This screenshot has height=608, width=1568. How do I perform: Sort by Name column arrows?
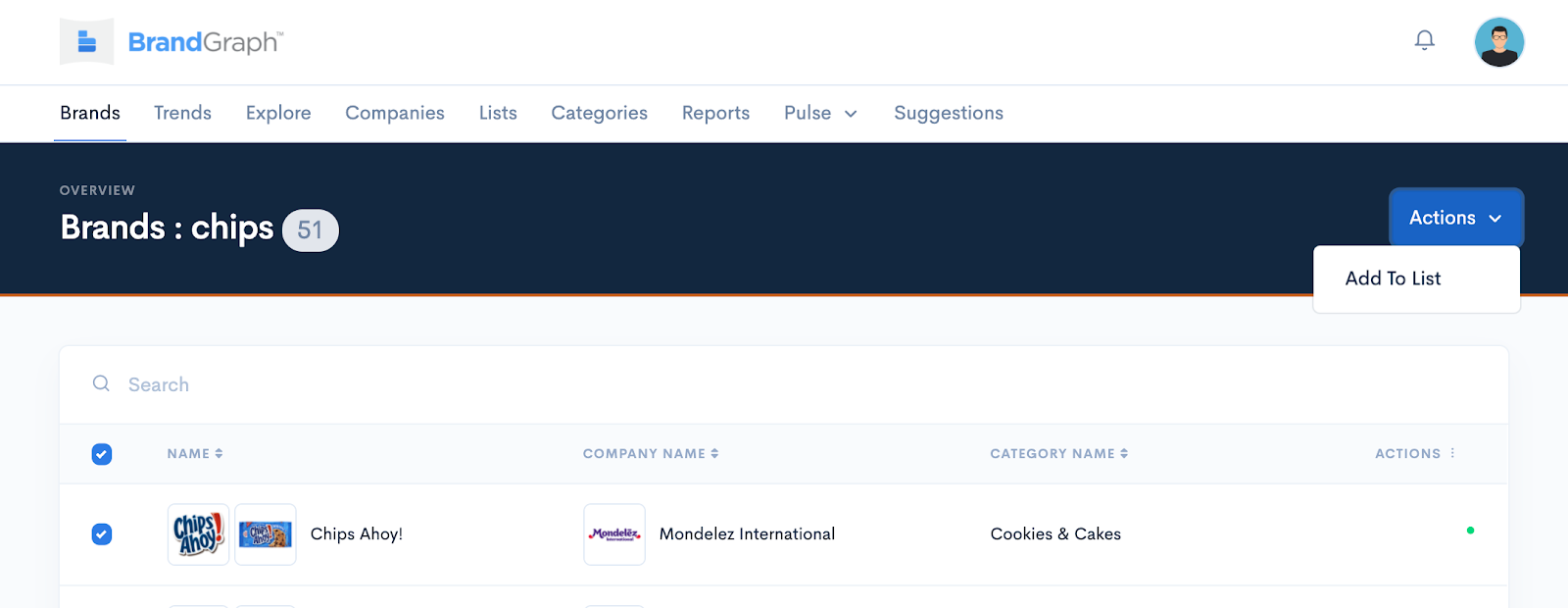219,453
